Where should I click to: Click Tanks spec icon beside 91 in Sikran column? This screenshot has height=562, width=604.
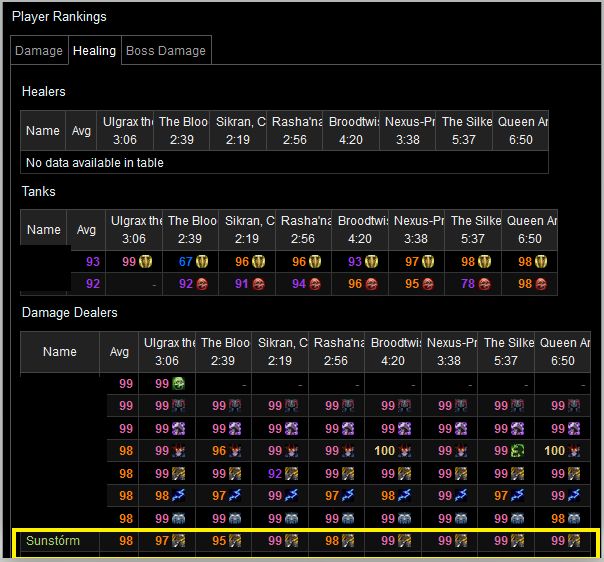pos(258,284)
